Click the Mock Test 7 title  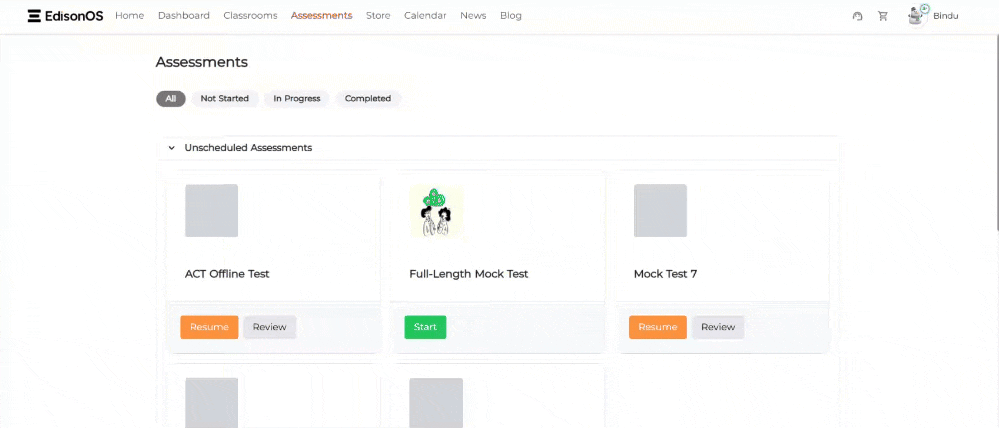(665, 274)
